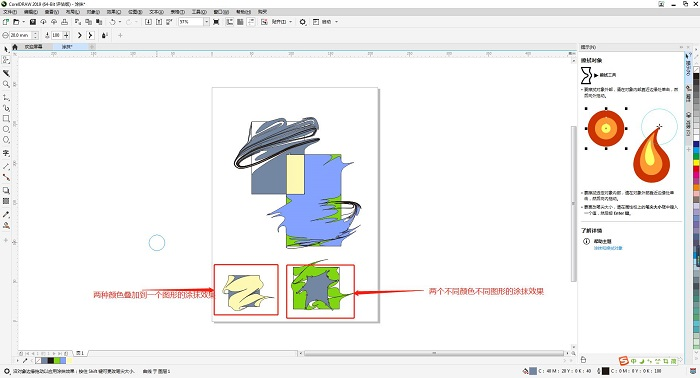Switch to the Welcome Screen tab
The image size is (700, 378).
click(33, 46)
